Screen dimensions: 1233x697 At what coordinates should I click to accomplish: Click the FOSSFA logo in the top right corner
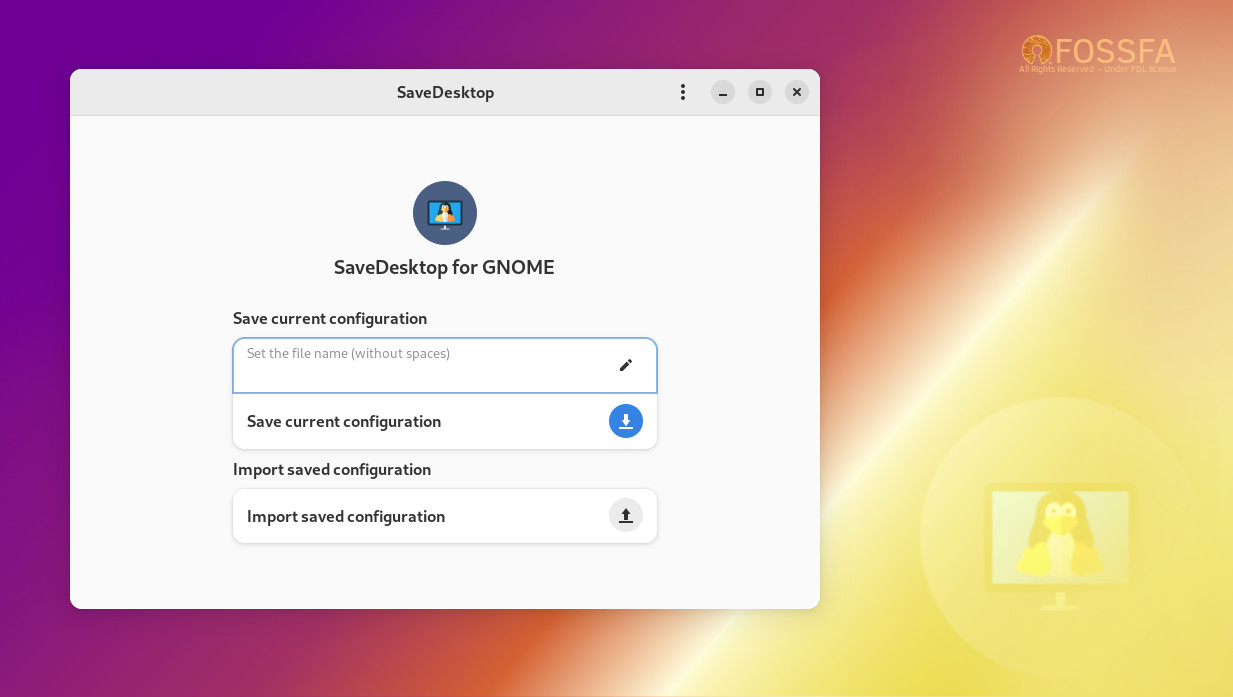pyautogui.click(x=1097, y=52)
